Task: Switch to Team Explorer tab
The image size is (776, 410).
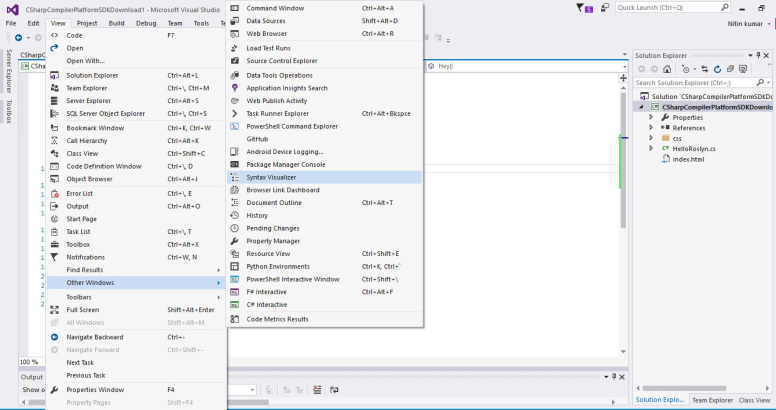Action: point(712,400)
